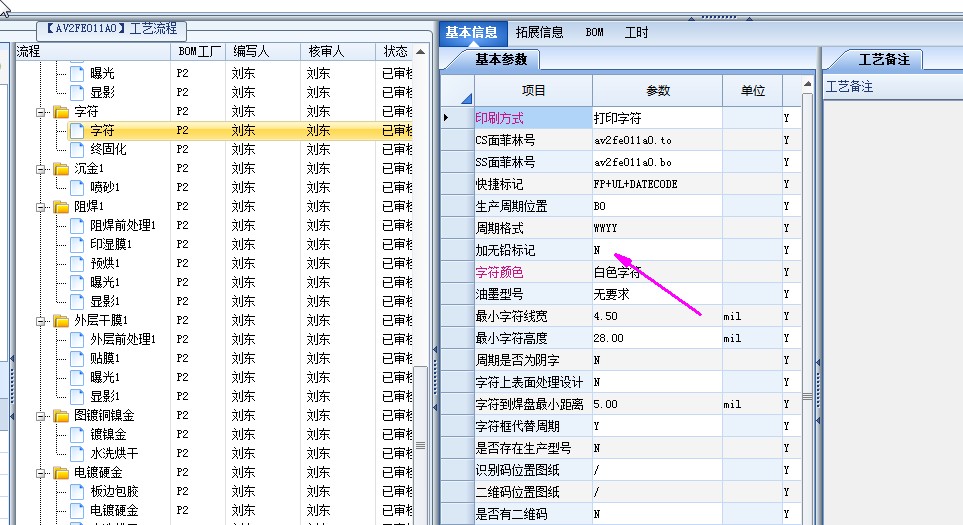This screenshot has width=963, height=525.
Task: Click the 参数 column header
Action: tap(658, 91)
